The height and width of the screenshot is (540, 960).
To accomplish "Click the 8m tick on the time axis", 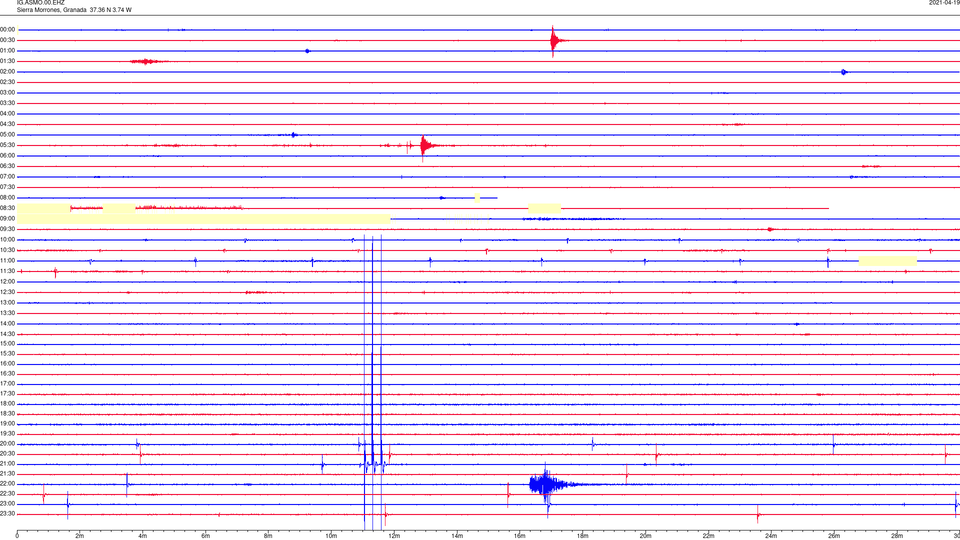I will click(268, 536).
